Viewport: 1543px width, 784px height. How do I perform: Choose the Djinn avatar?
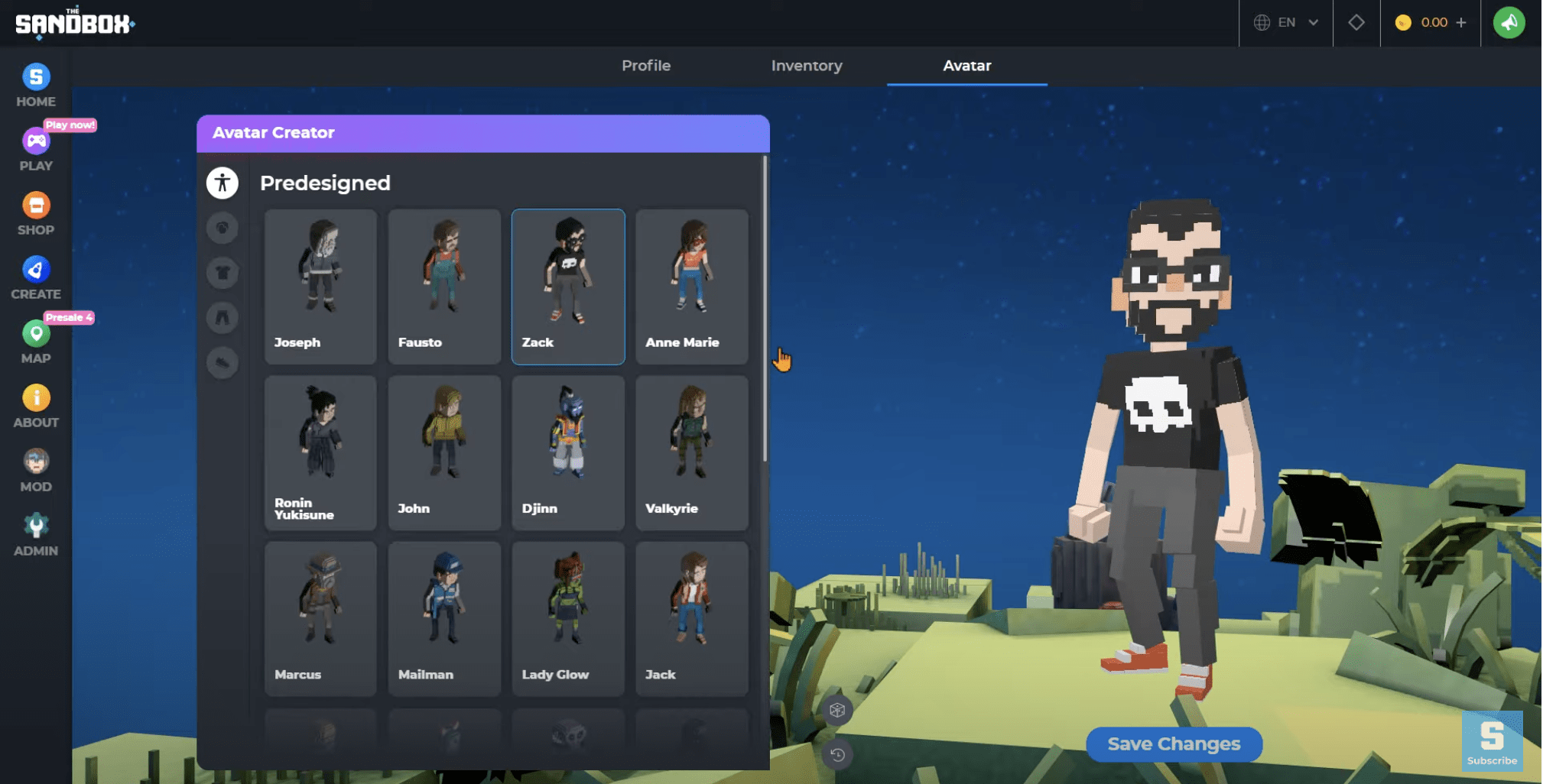click(568, 452)
